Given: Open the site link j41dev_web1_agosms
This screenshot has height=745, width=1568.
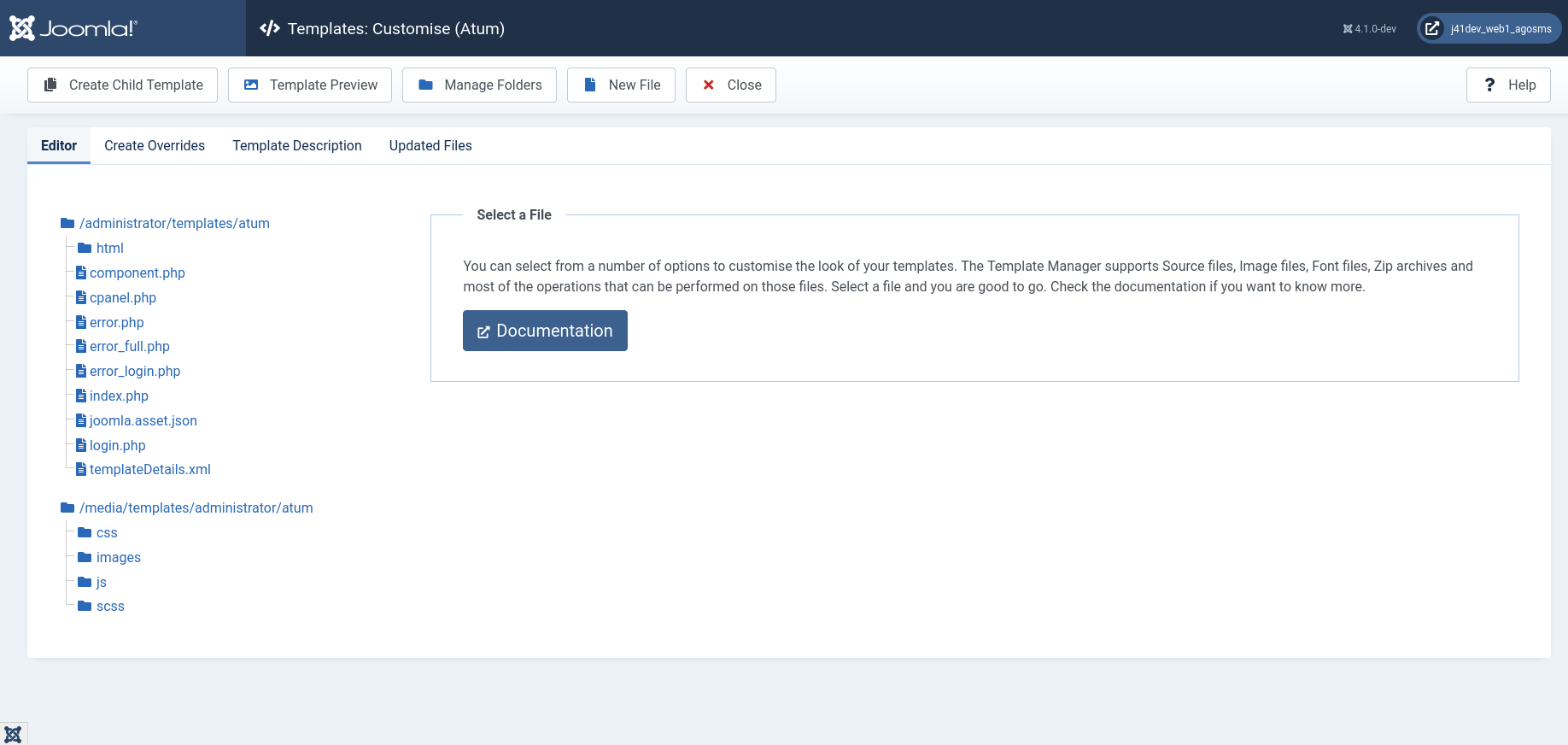Looking at the screenshot, I should coord(1489,28).
